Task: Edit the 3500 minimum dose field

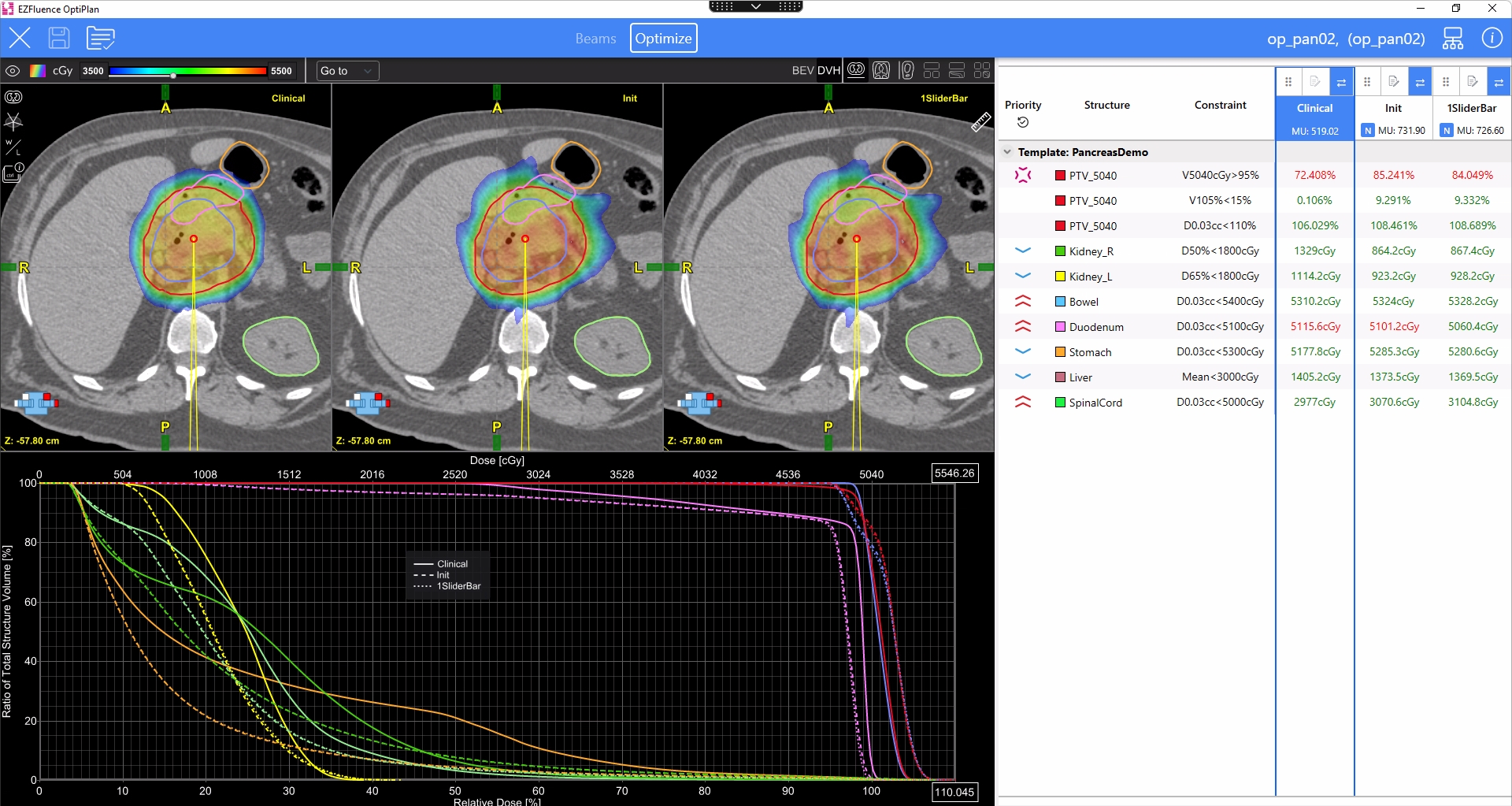Action: tap(93, 71)
